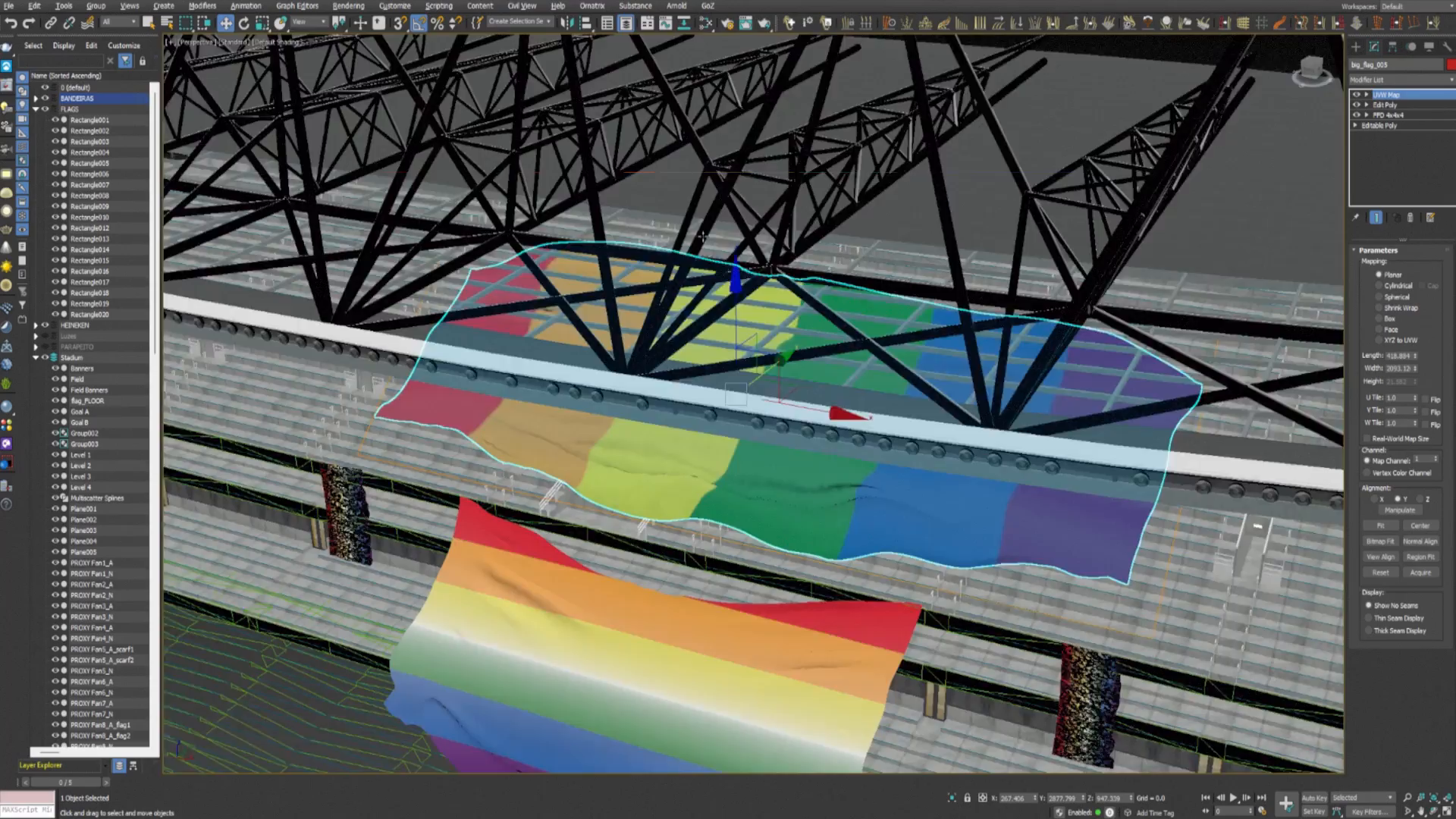Select Cylindrical mapping radio button
1456x819 pixels.
click(x=1379, y=286)
